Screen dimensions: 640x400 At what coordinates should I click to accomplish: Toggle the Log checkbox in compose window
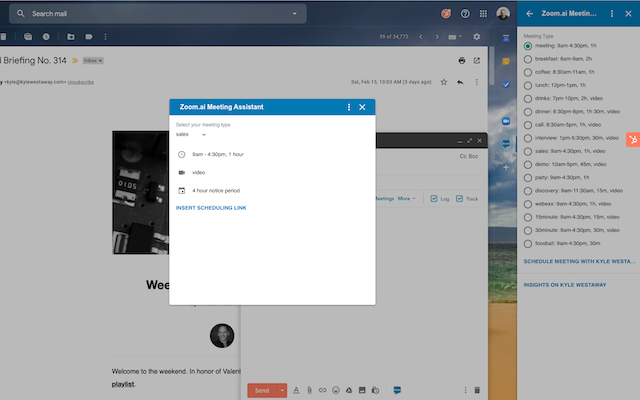[x=432, y=198]
